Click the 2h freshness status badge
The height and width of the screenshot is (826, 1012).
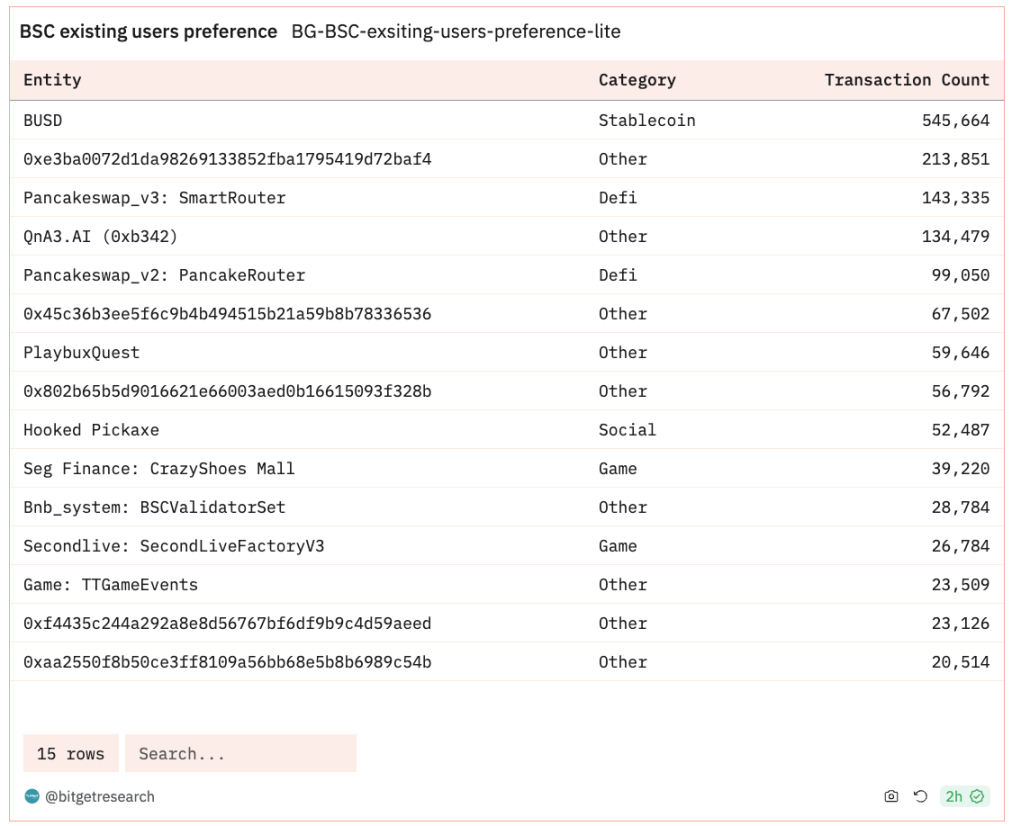pyautogui.click(x=964, y=796)
